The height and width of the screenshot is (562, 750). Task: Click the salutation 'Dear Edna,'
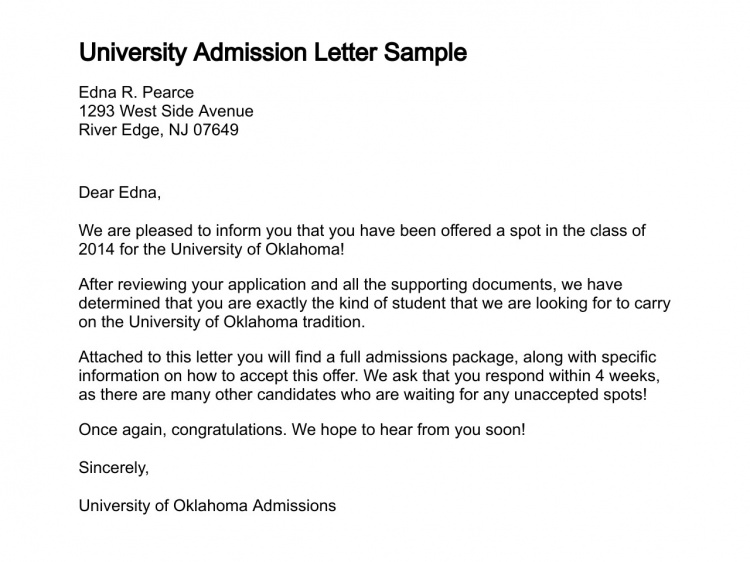tap(120, 193)
